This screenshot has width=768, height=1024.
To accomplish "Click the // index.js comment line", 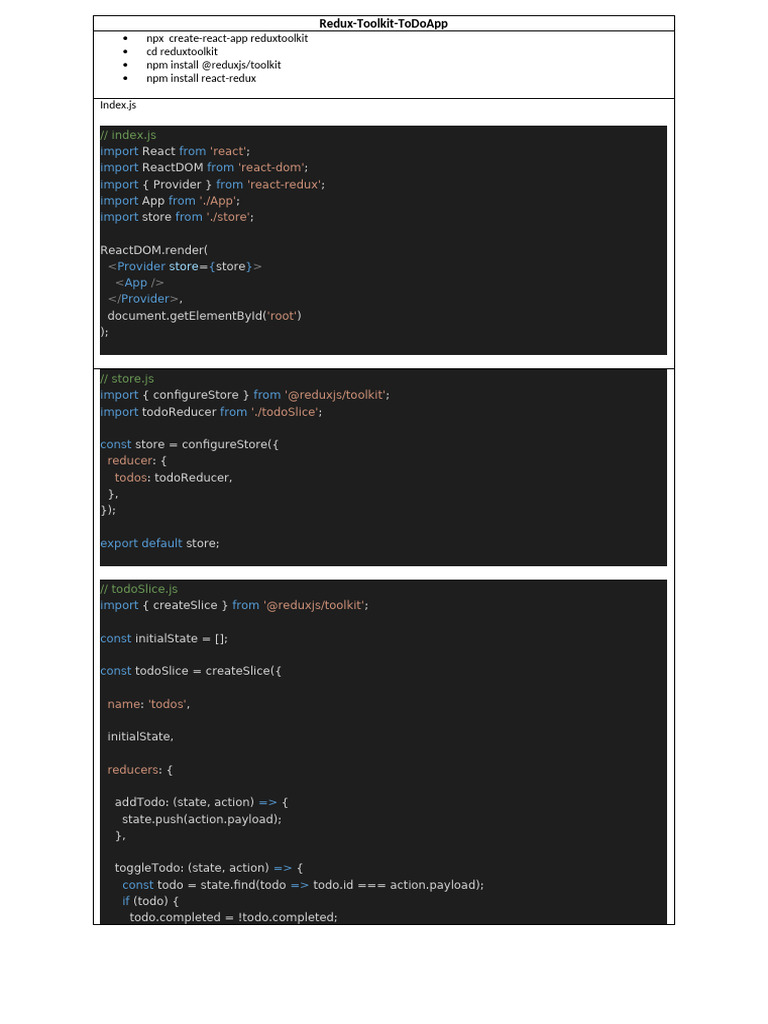I will (129, 135).
